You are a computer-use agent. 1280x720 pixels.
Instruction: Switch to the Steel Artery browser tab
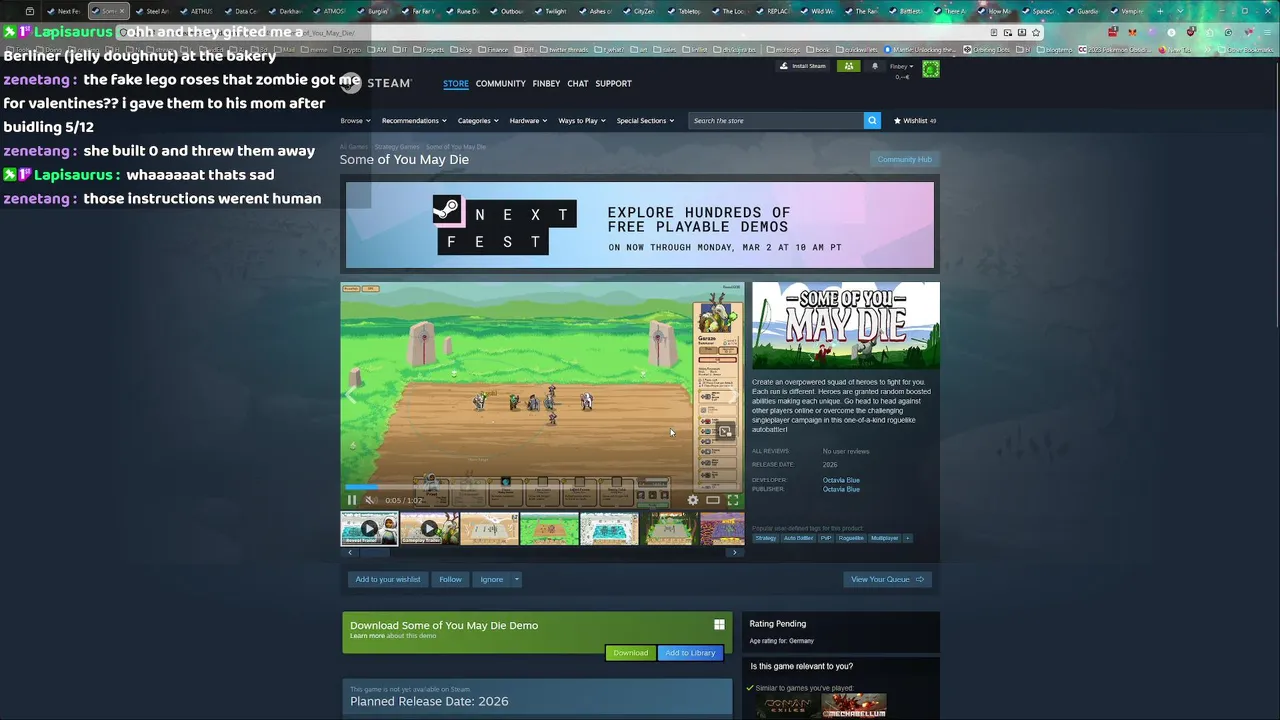click(153, 11)
